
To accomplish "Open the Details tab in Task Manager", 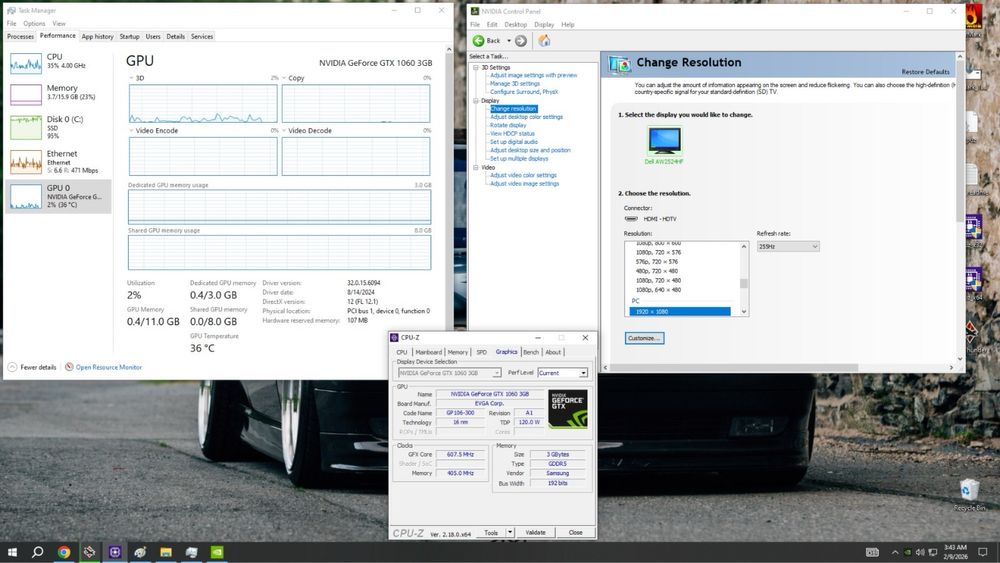I will tap(175, 37).
